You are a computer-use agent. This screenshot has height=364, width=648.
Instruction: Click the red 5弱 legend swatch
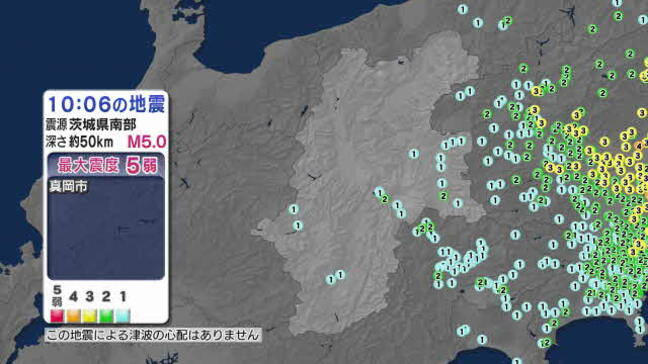tap(57, 316)
